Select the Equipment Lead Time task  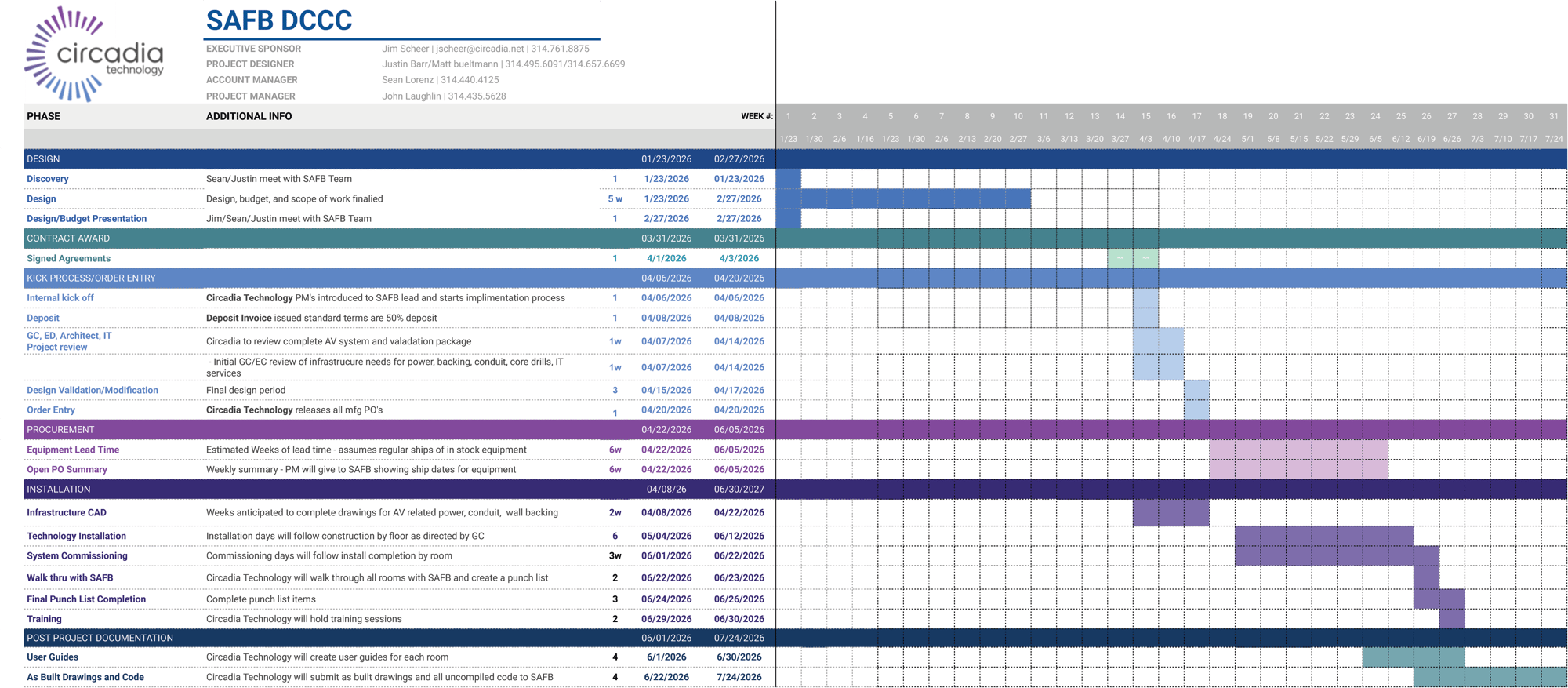click(x=73, y=450)
